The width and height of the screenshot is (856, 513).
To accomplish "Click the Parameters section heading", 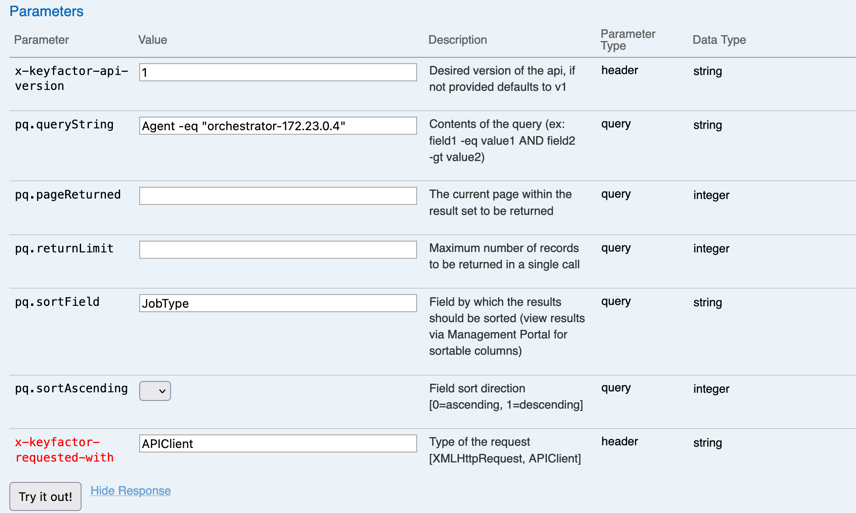I will (46, 12).
